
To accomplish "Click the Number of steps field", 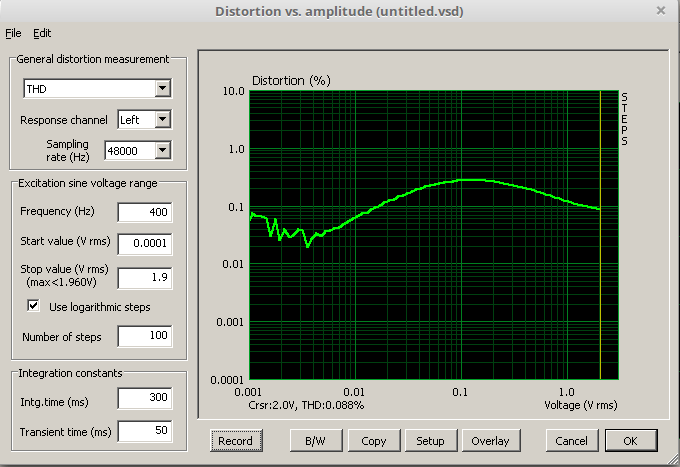I will tap(145, 336).
